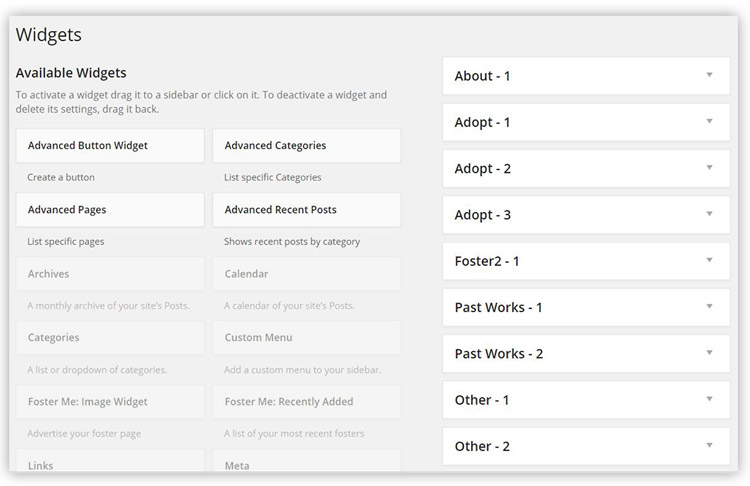Expand the Adopt - 2 sidebar arrow

[709, 167]
